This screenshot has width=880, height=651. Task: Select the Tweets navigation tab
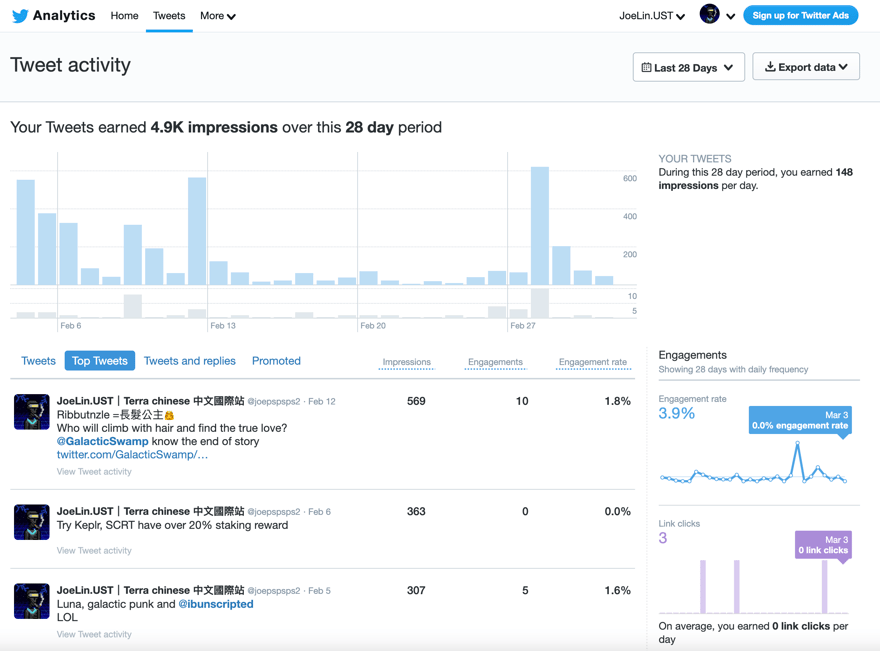[x=169, y=16]
